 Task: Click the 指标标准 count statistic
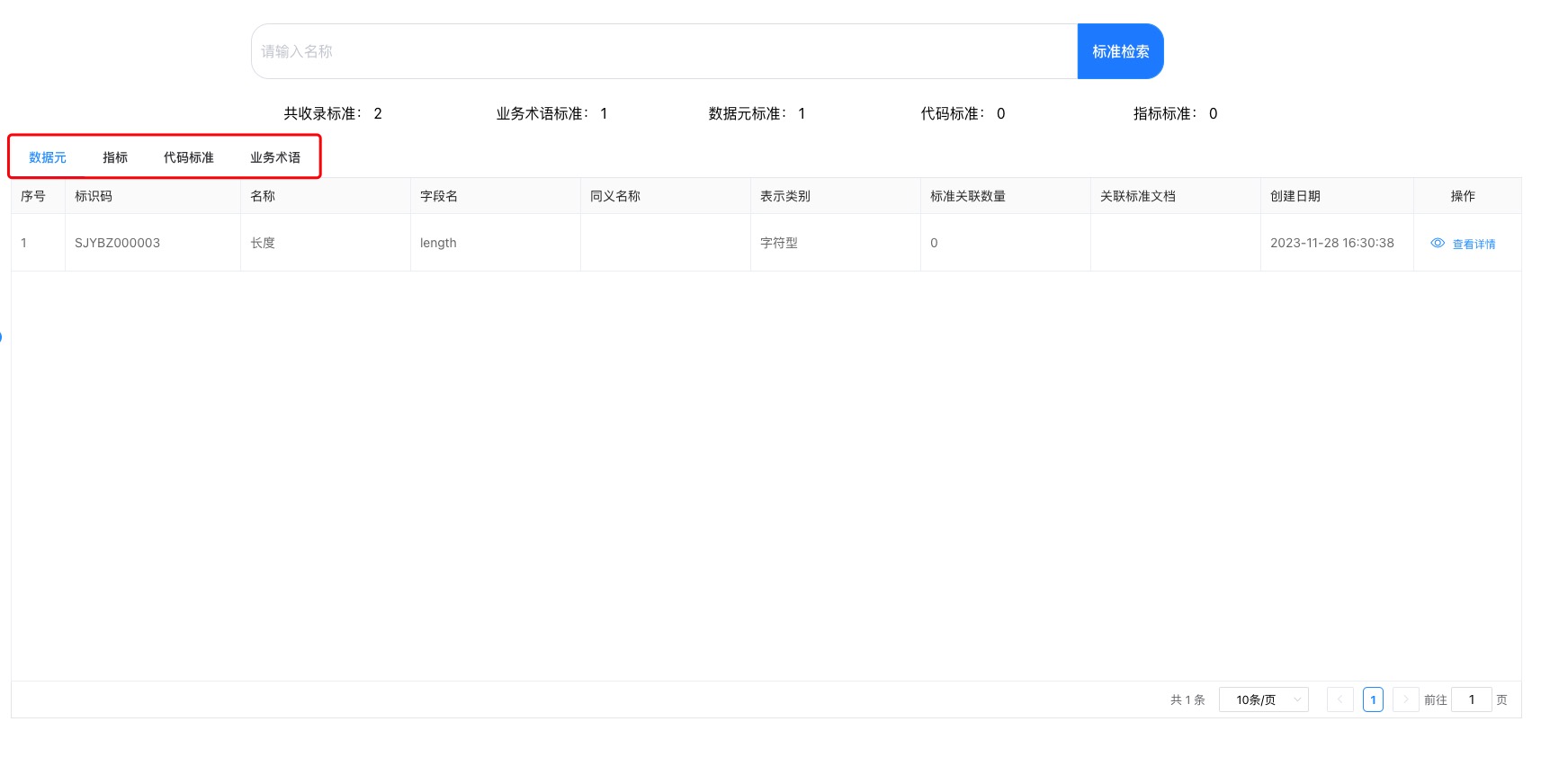(x=1175, y=113)
